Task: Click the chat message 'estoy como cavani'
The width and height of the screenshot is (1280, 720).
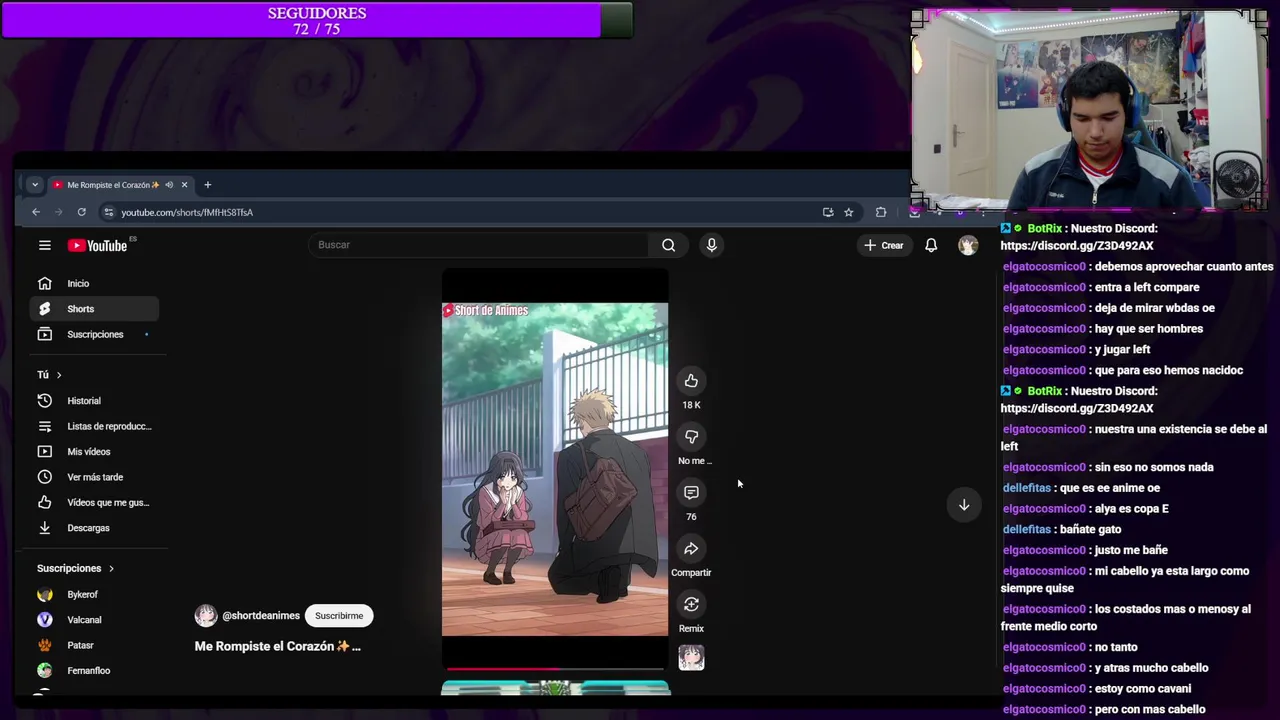Action: tap(1142, 688)
